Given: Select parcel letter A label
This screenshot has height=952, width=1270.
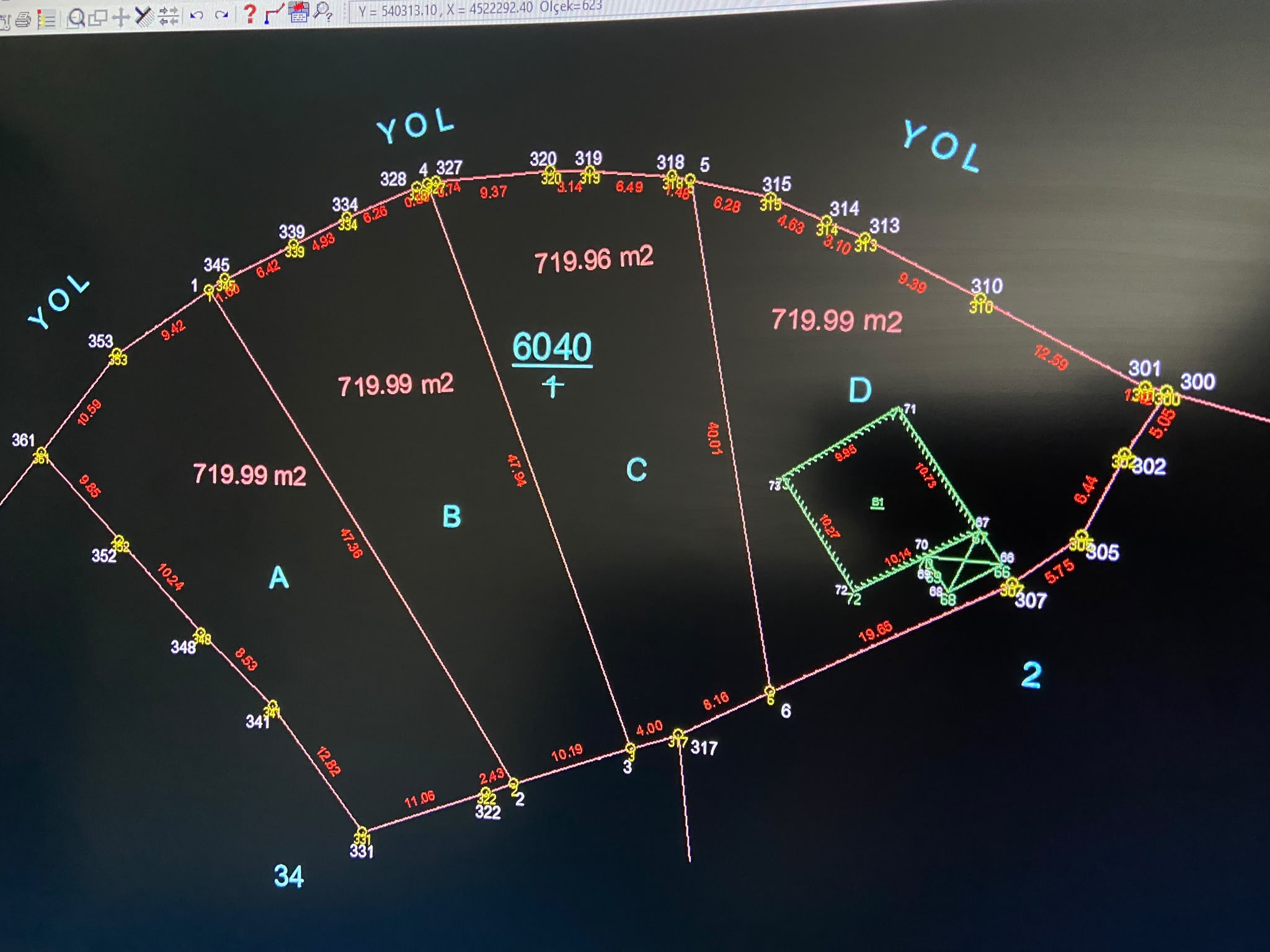Looking at the screenshot, I should tap(279, 578).
